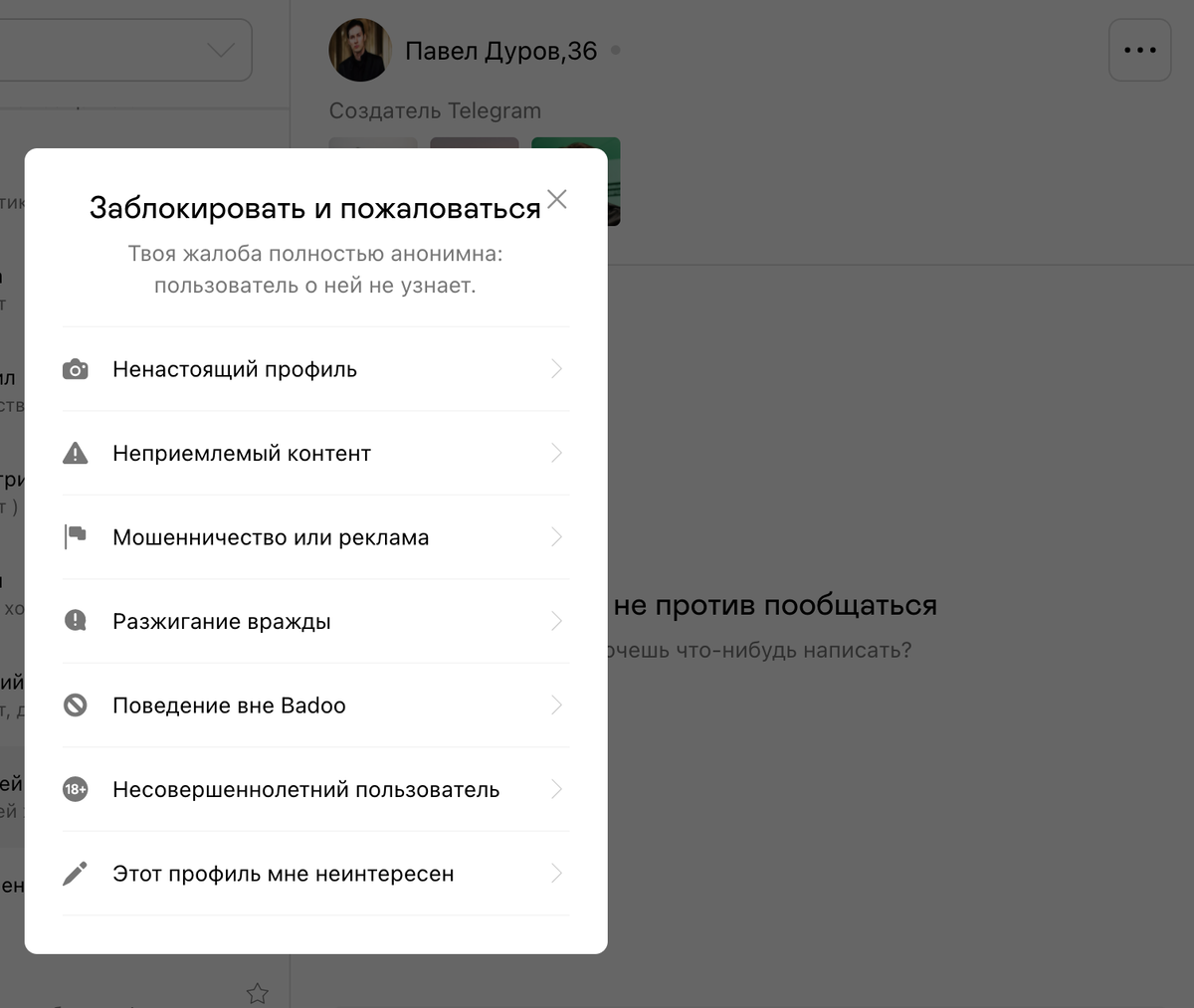Expand chevron next to Неприемлемый контент
Screen dimensions: 1194x1008
(557, 453)
